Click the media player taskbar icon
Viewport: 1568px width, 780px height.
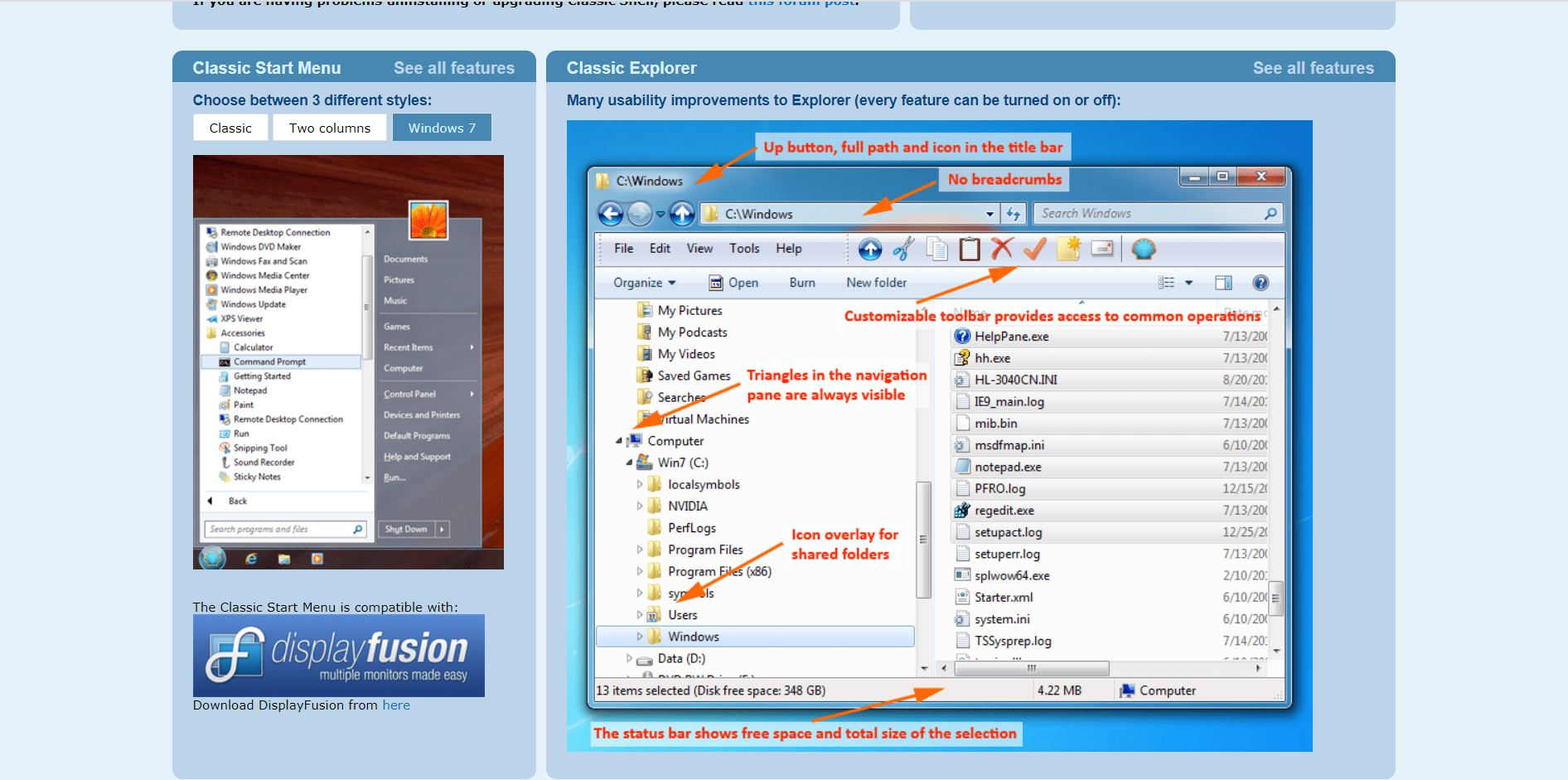pyautogui.click(x=317, y=559)
